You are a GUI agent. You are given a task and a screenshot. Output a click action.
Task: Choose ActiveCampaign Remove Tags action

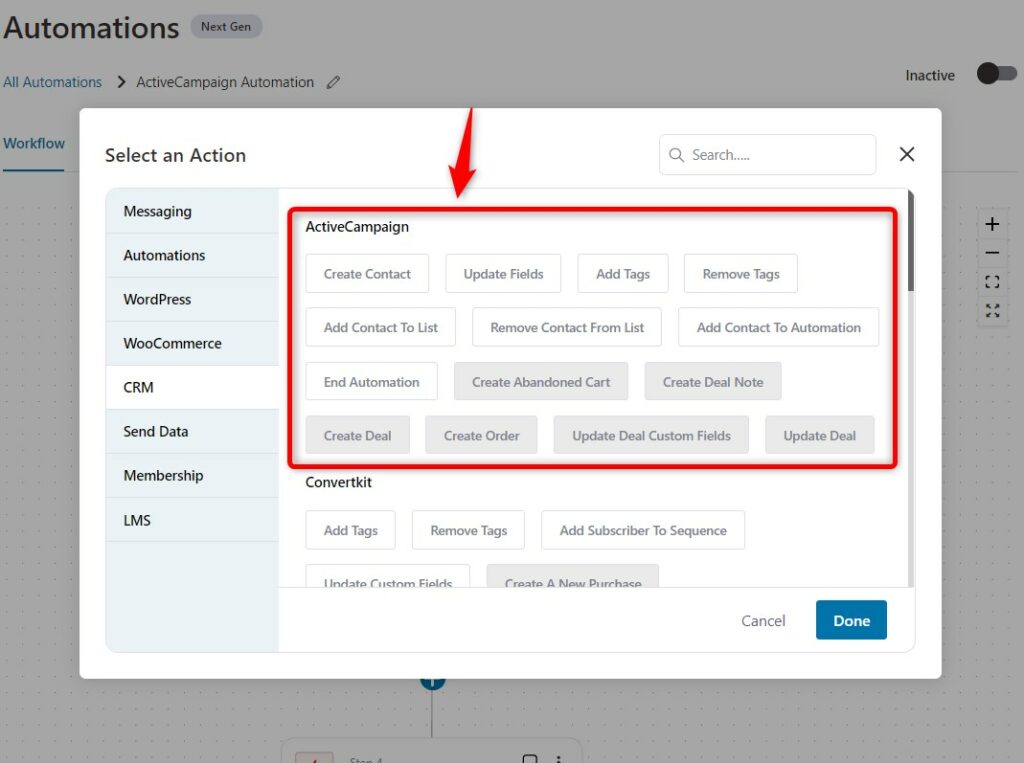pyautogui.click(x=741, y=274)
